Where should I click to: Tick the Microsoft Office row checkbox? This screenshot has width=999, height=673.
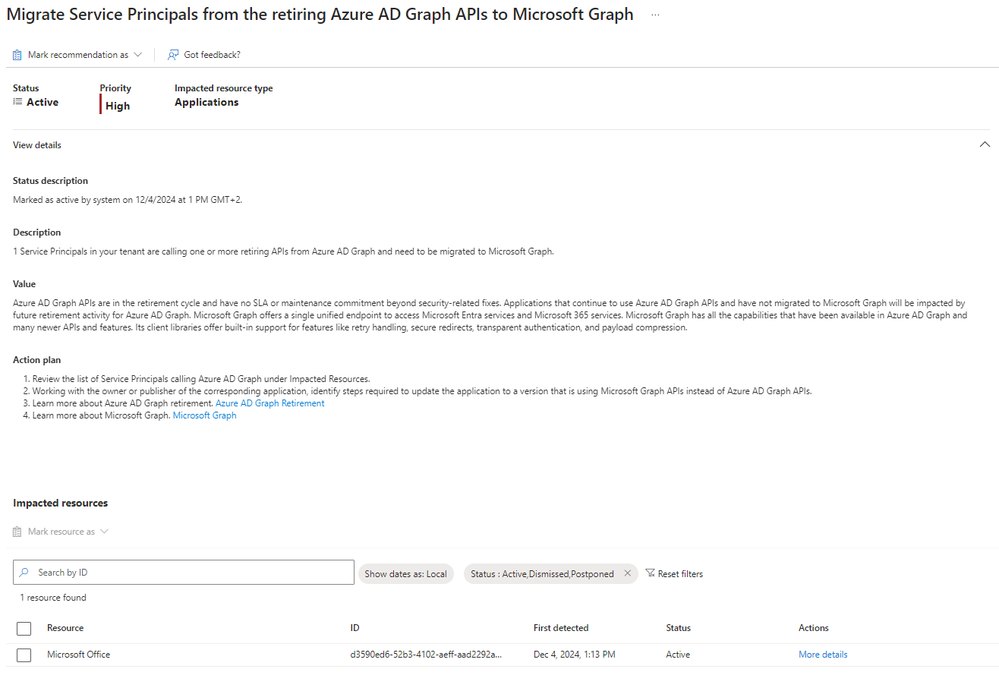click(24, 655)
